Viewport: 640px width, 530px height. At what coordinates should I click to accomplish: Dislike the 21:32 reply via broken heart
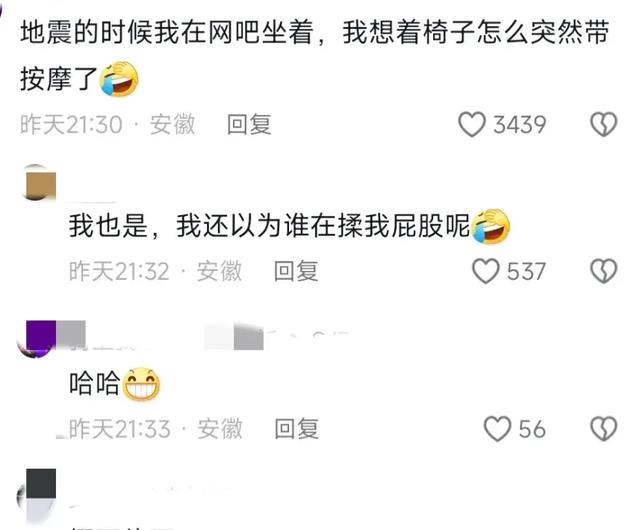click(604, 272)
